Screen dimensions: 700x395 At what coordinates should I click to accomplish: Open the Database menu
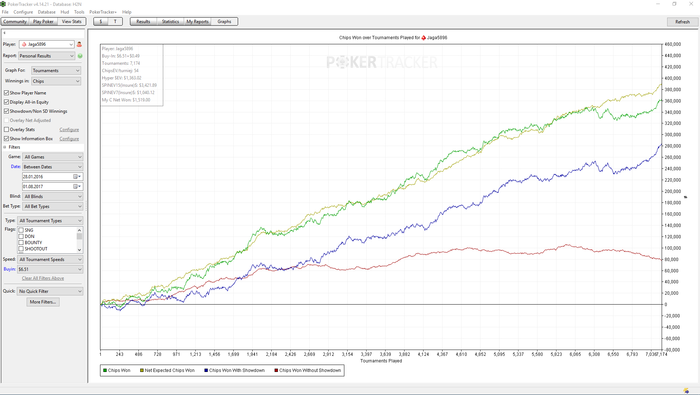click(x=46, y=12)
